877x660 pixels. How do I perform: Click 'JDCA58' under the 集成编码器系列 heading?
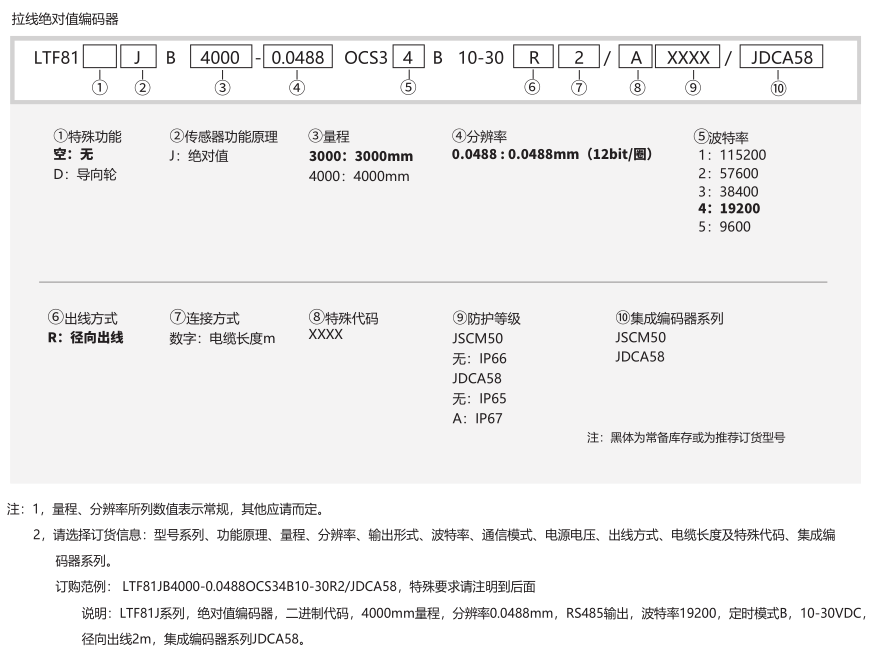(640, 357)
